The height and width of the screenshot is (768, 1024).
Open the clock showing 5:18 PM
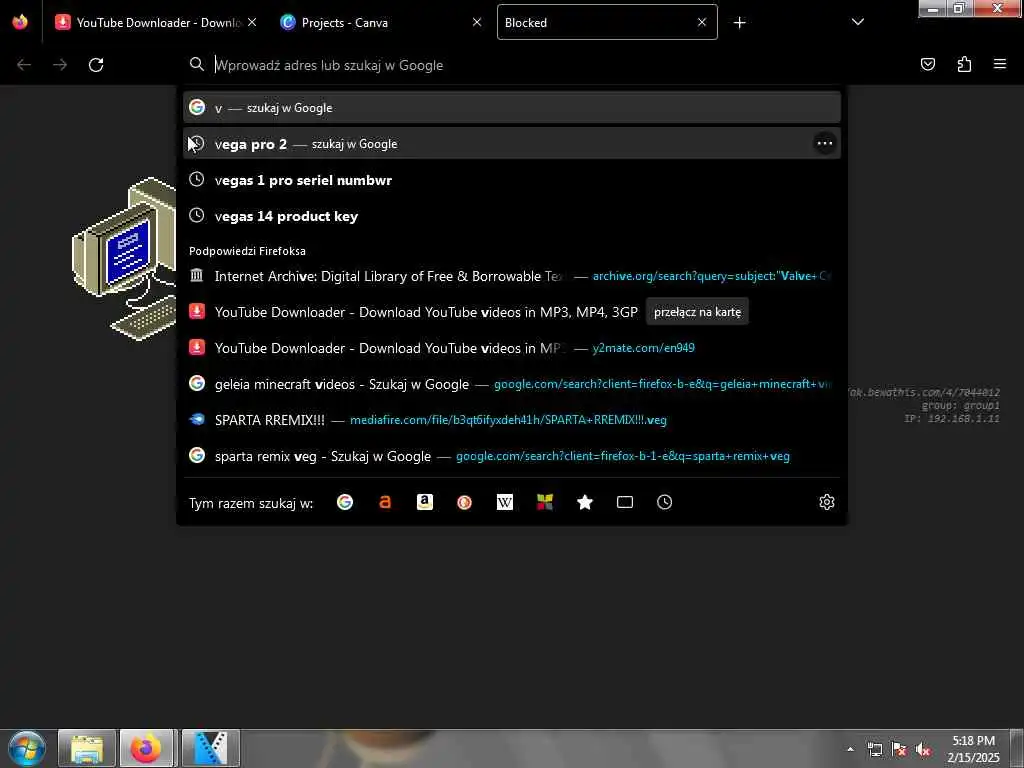(x=973, y=749)
